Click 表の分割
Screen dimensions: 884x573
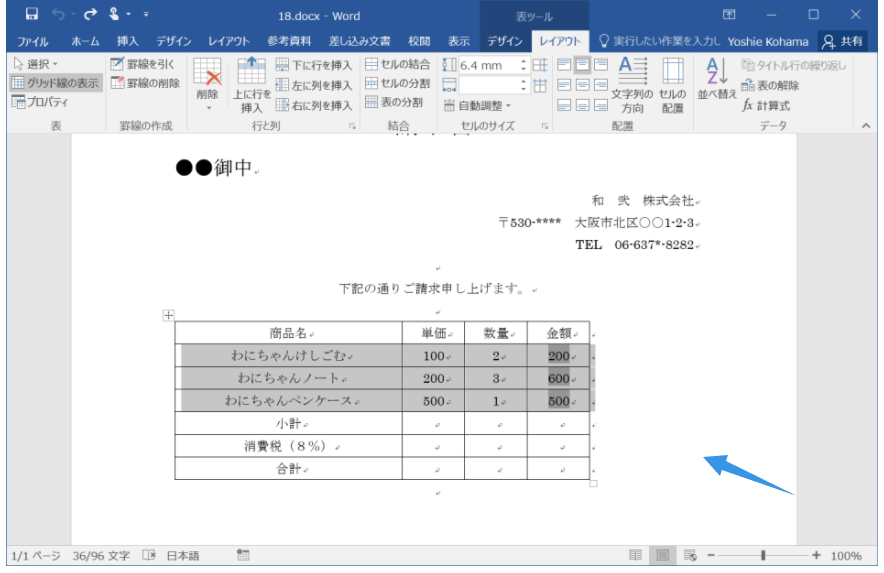pos(394,102)
